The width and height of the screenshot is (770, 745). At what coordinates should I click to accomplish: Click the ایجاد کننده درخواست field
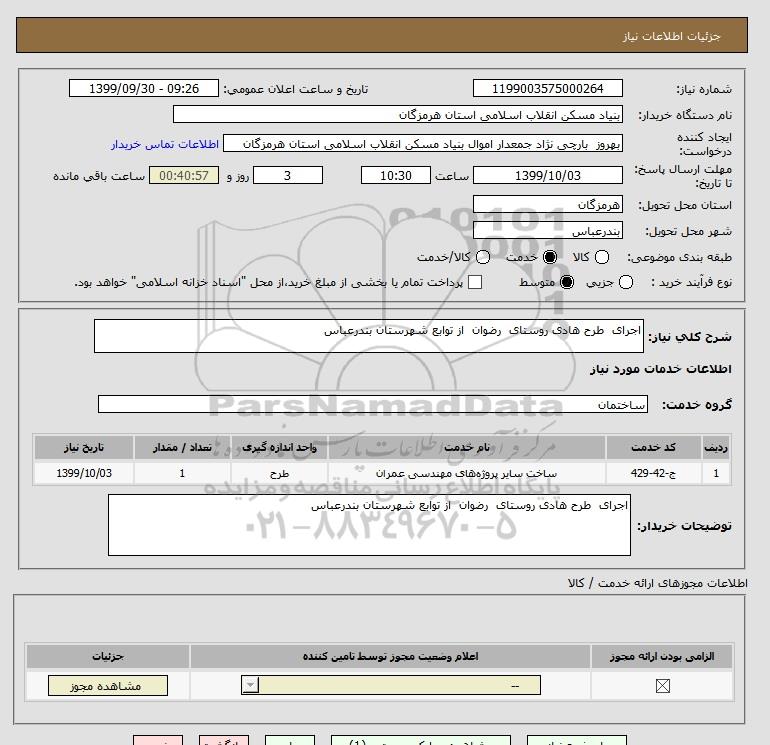click(x=423, y=144)
